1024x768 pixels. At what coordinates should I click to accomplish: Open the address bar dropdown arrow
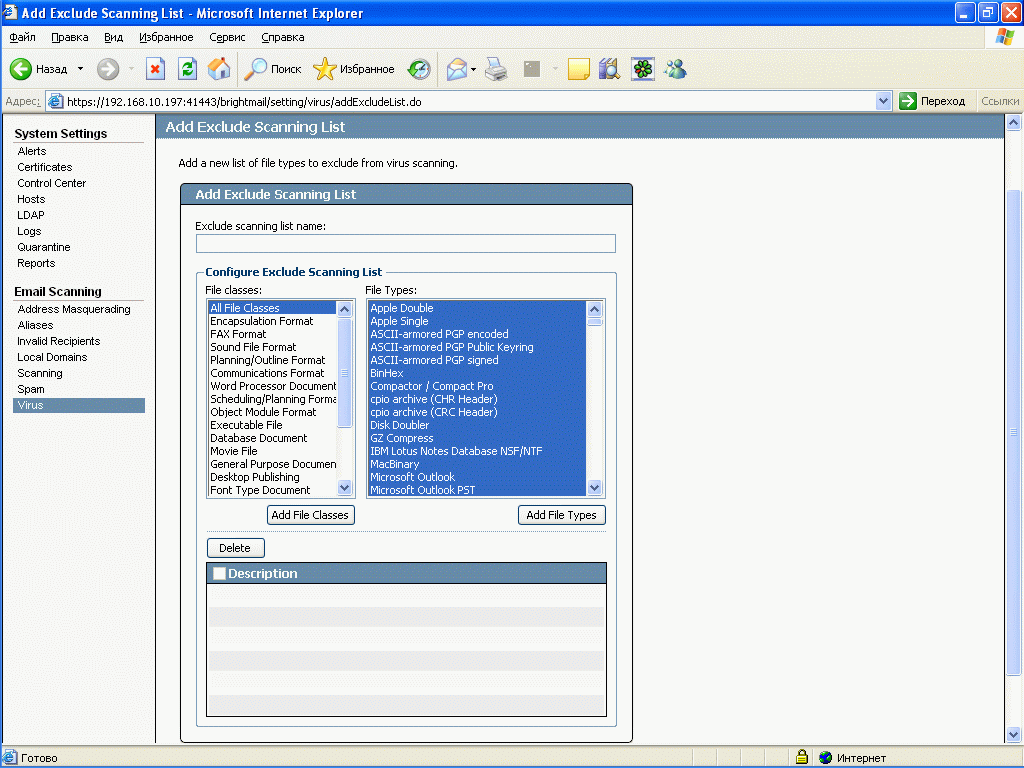pyautogui.click(x=883, y=101)
